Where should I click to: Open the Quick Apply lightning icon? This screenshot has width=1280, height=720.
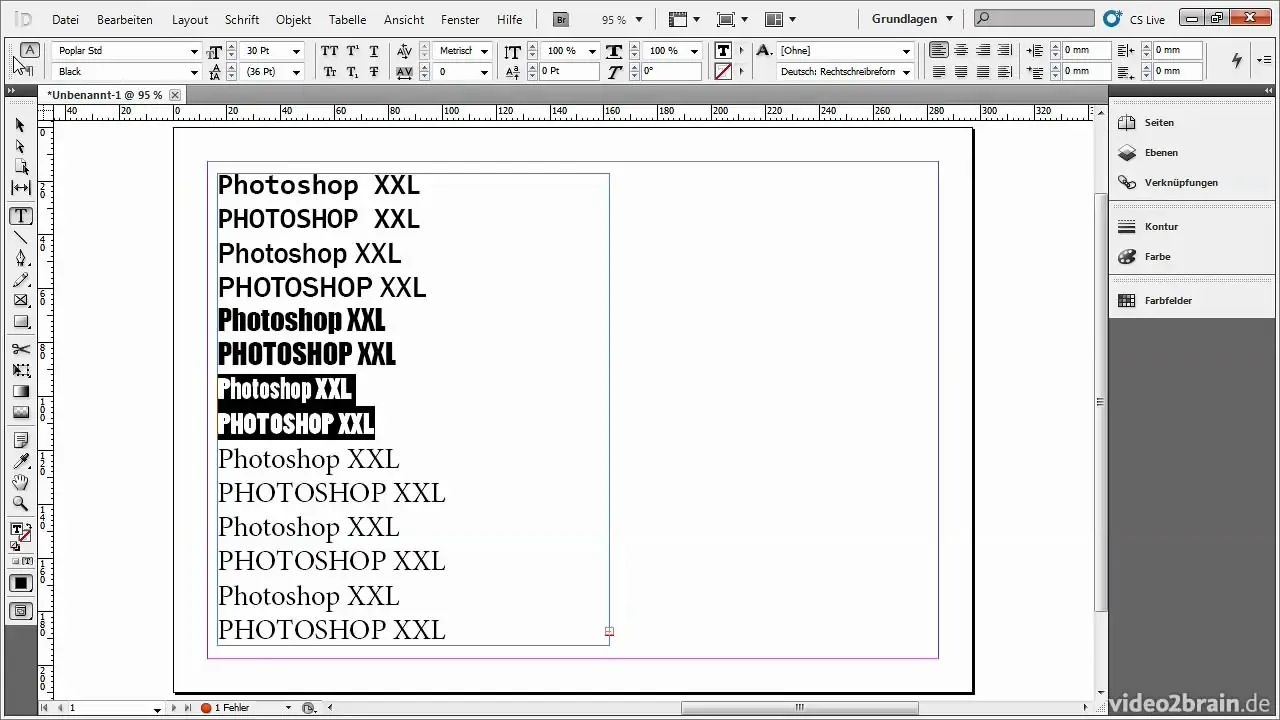click(x=1237, y=60)
